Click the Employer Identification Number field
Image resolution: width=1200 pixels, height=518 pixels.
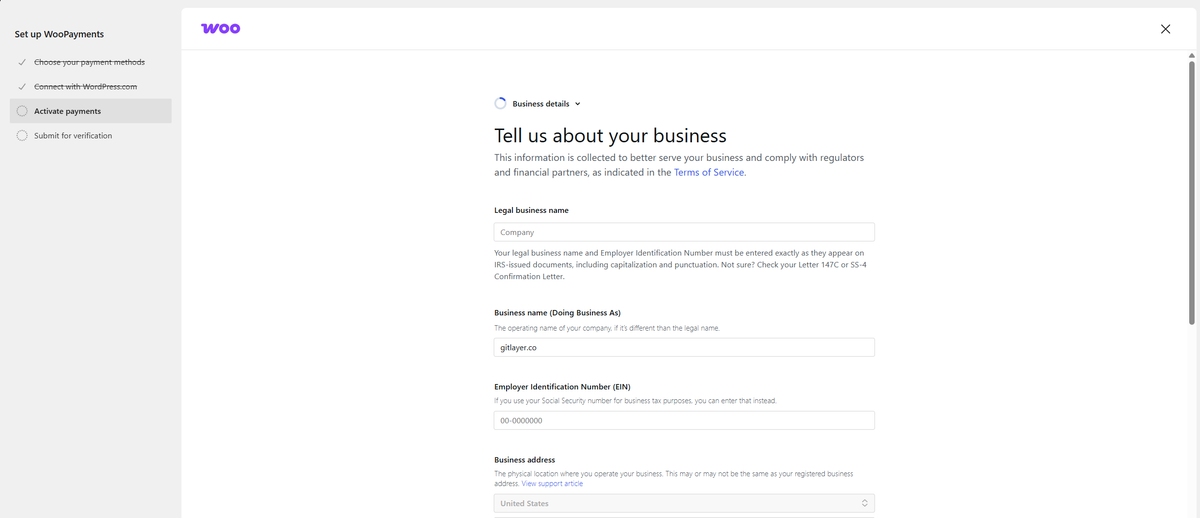[684, 421]
